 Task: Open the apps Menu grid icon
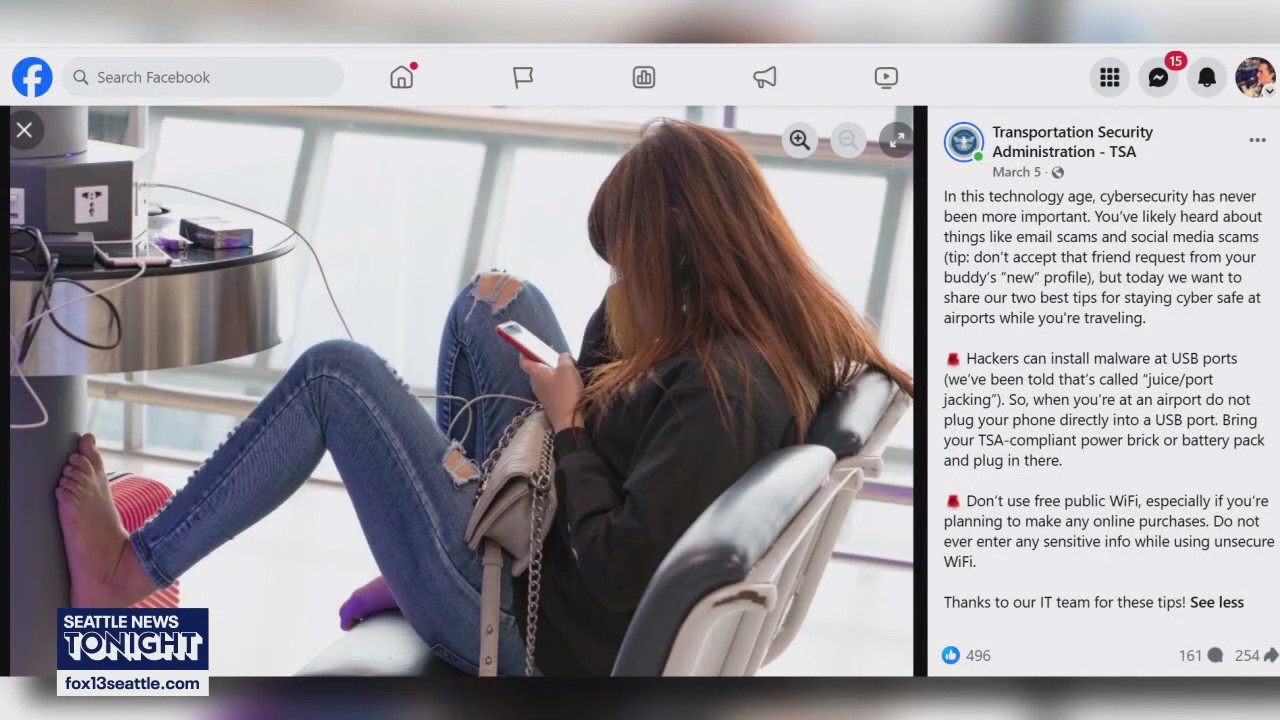tap(1109, 77)
